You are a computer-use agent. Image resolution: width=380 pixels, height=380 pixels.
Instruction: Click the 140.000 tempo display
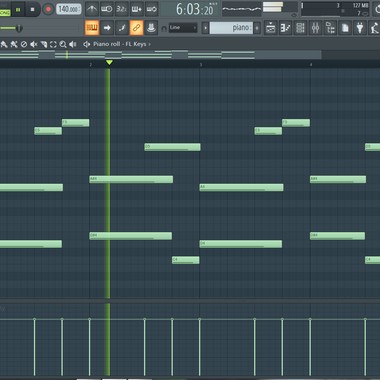point(68,9)
